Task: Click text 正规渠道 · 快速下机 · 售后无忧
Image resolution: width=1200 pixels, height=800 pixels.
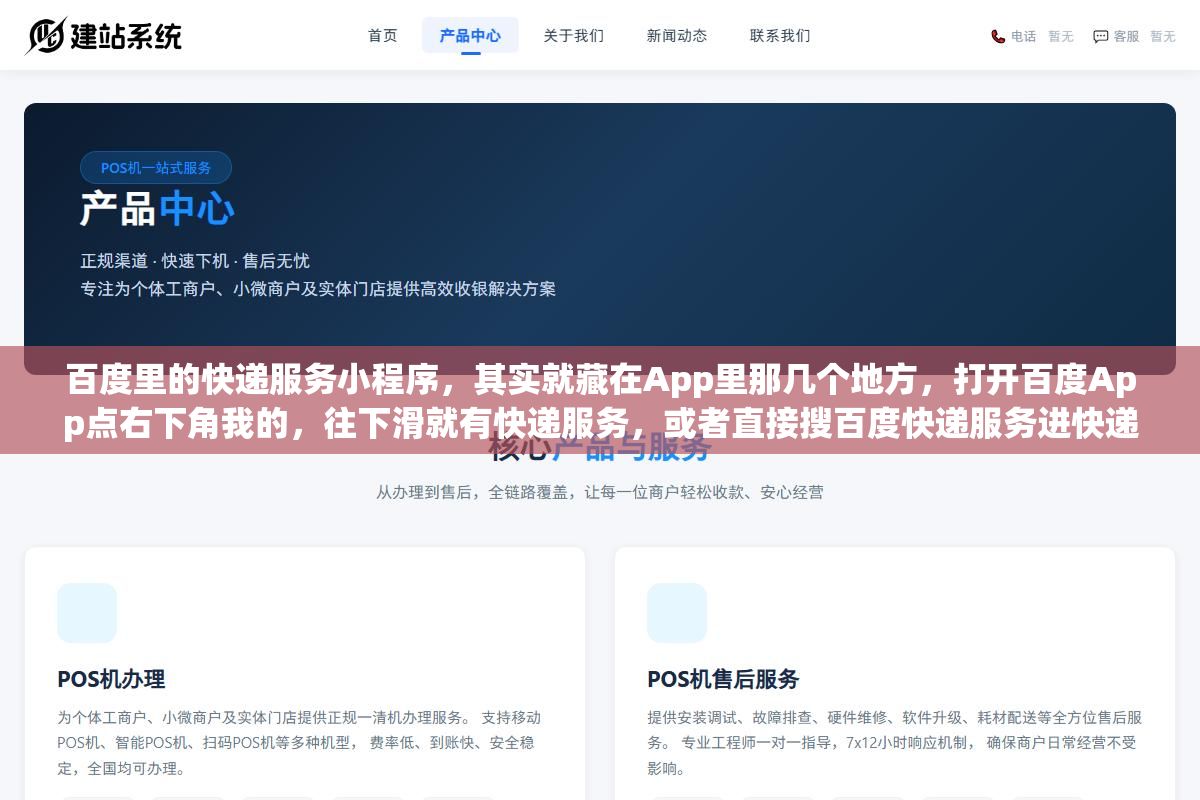Action: coord(195,261)
